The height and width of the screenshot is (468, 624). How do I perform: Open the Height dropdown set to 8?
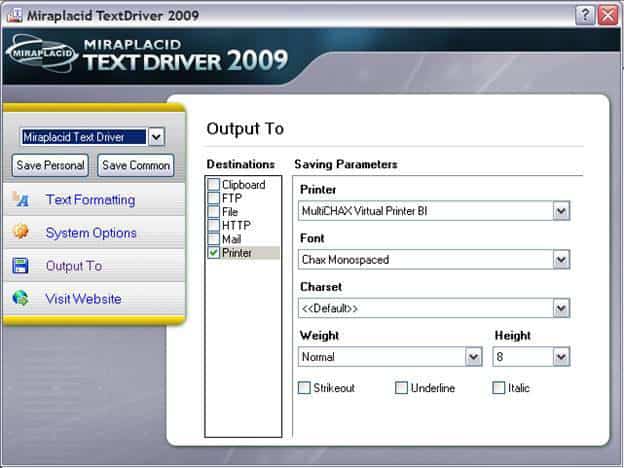(561, 357)
